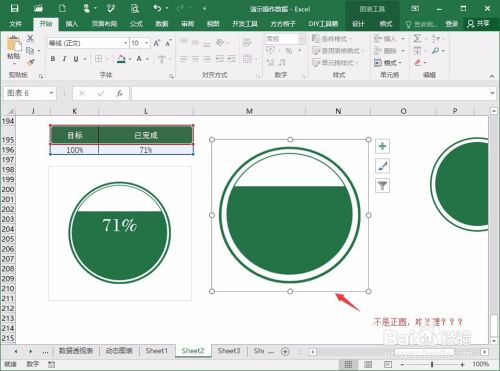Click the zoom slider handle

[432, 364]
